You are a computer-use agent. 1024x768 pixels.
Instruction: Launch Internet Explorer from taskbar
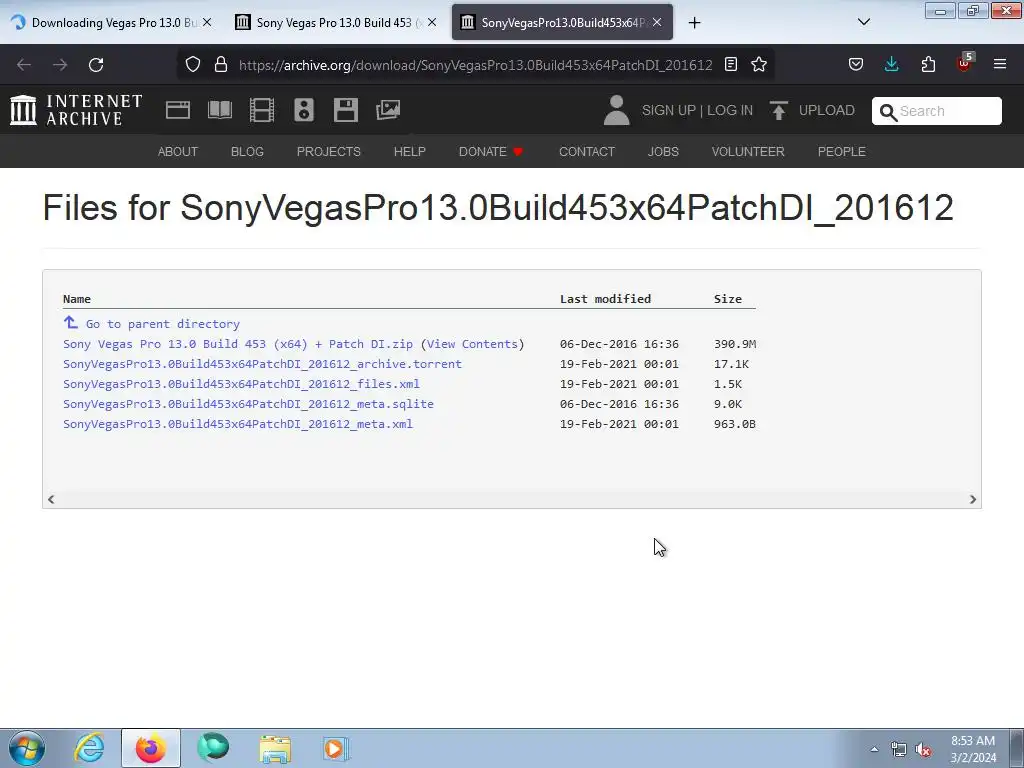[x=89, y=748]
